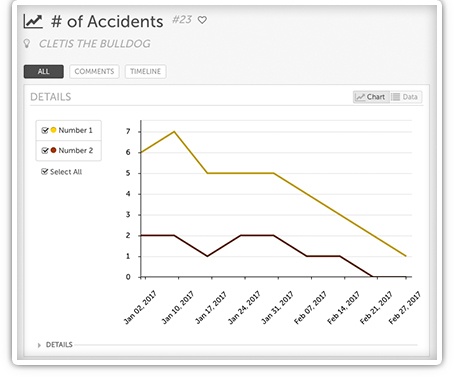Expand the DETAILS section at bottom
The height and width of the screenshot is (377, 454).
(59, 345)
